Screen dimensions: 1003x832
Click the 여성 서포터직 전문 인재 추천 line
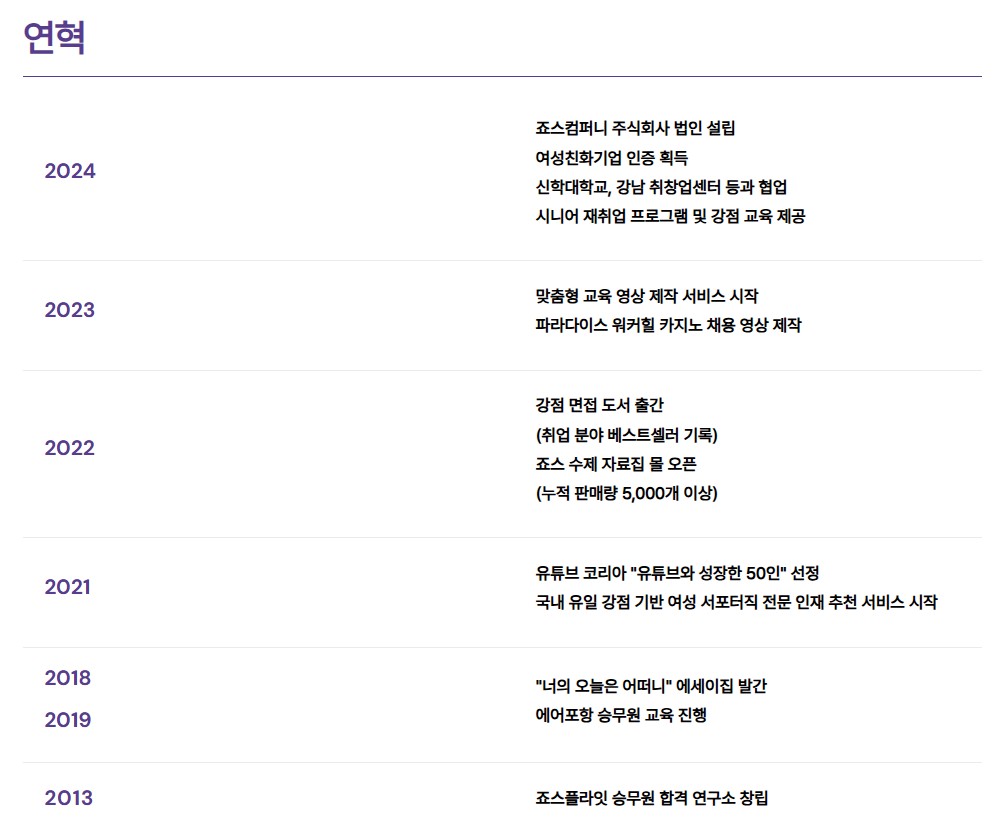pos(736,602)
